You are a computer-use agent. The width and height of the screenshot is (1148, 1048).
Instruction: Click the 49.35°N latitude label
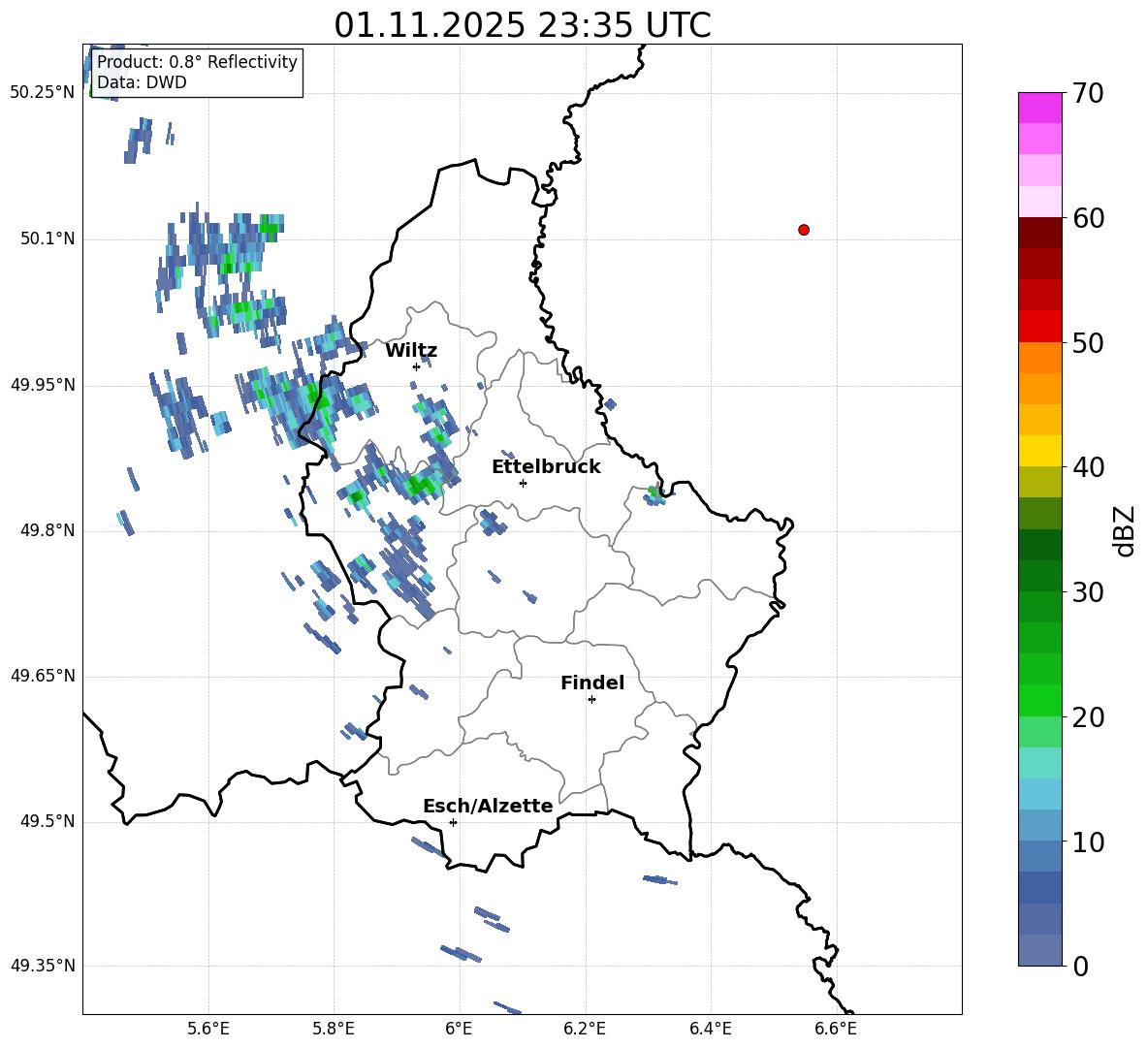(x=43, y=966)
